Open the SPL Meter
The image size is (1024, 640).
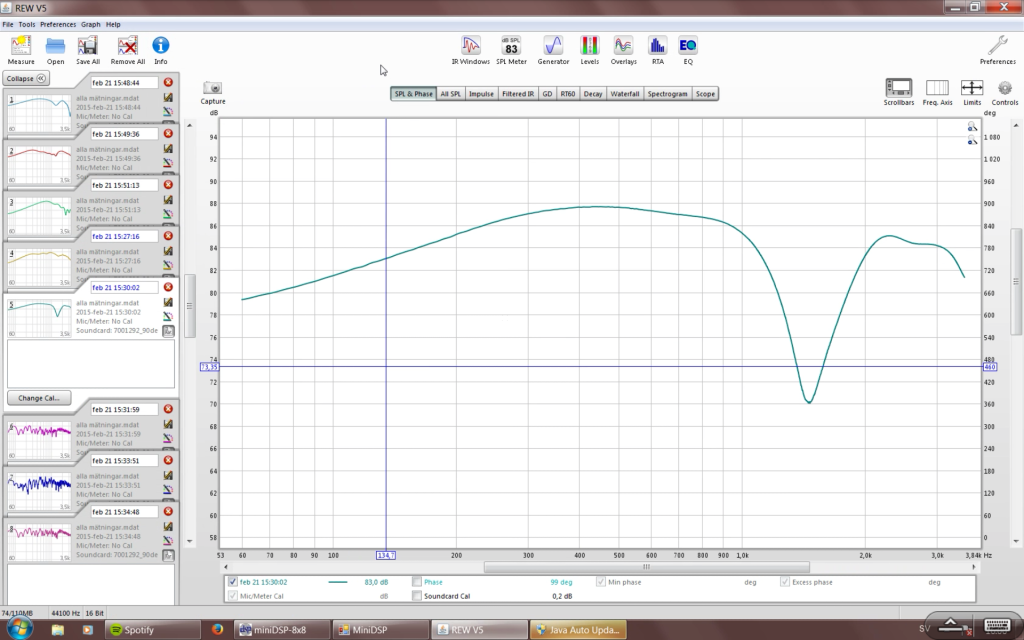pyautogui.click(x=511, y=50)
